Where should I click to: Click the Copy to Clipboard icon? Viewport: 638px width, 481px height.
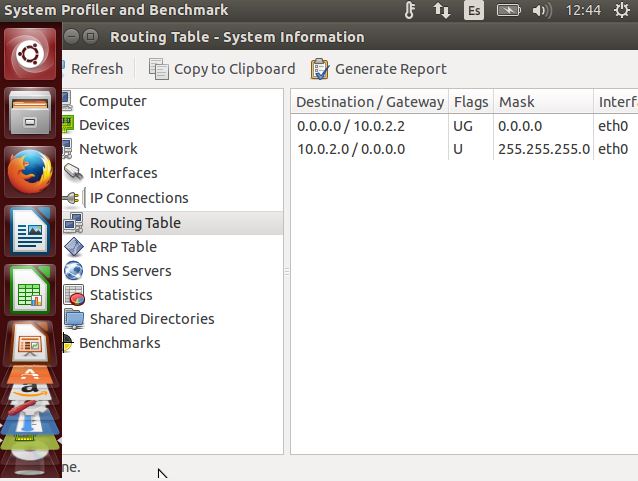pyautogui.click(x=159, y=69)
